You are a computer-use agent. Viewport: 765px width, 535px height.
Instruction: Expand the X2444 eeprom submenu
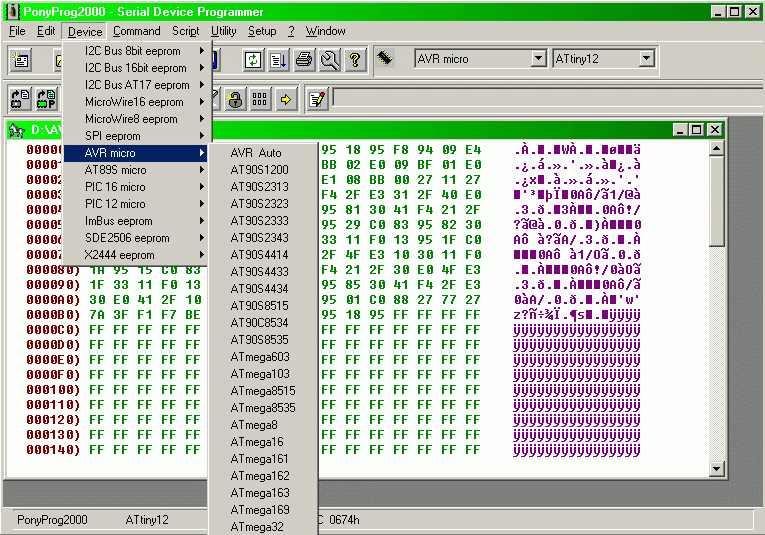click(x=137, y=255)
